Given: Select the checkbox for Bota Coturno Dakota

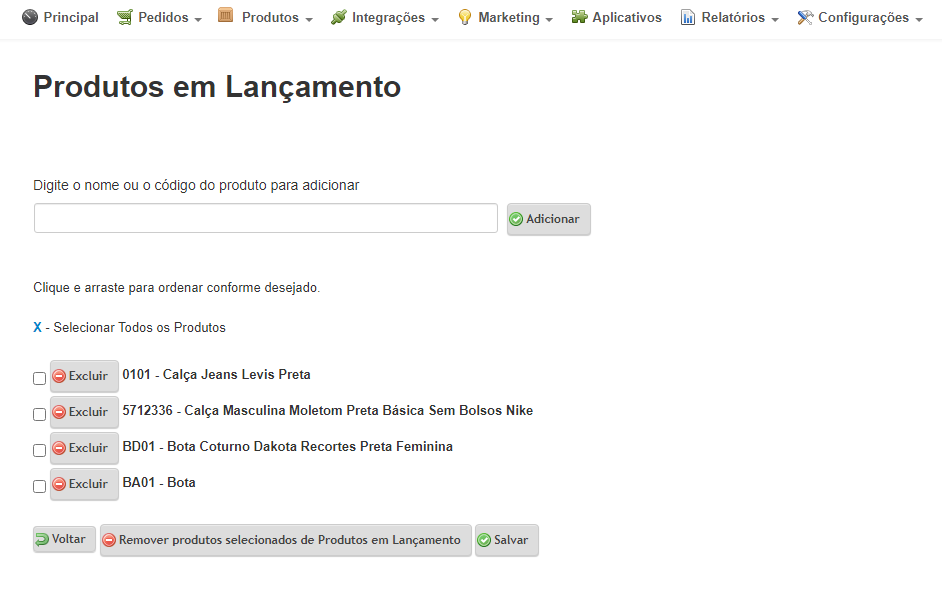Looking at the screenshot, I should click(x=39, y=450).
